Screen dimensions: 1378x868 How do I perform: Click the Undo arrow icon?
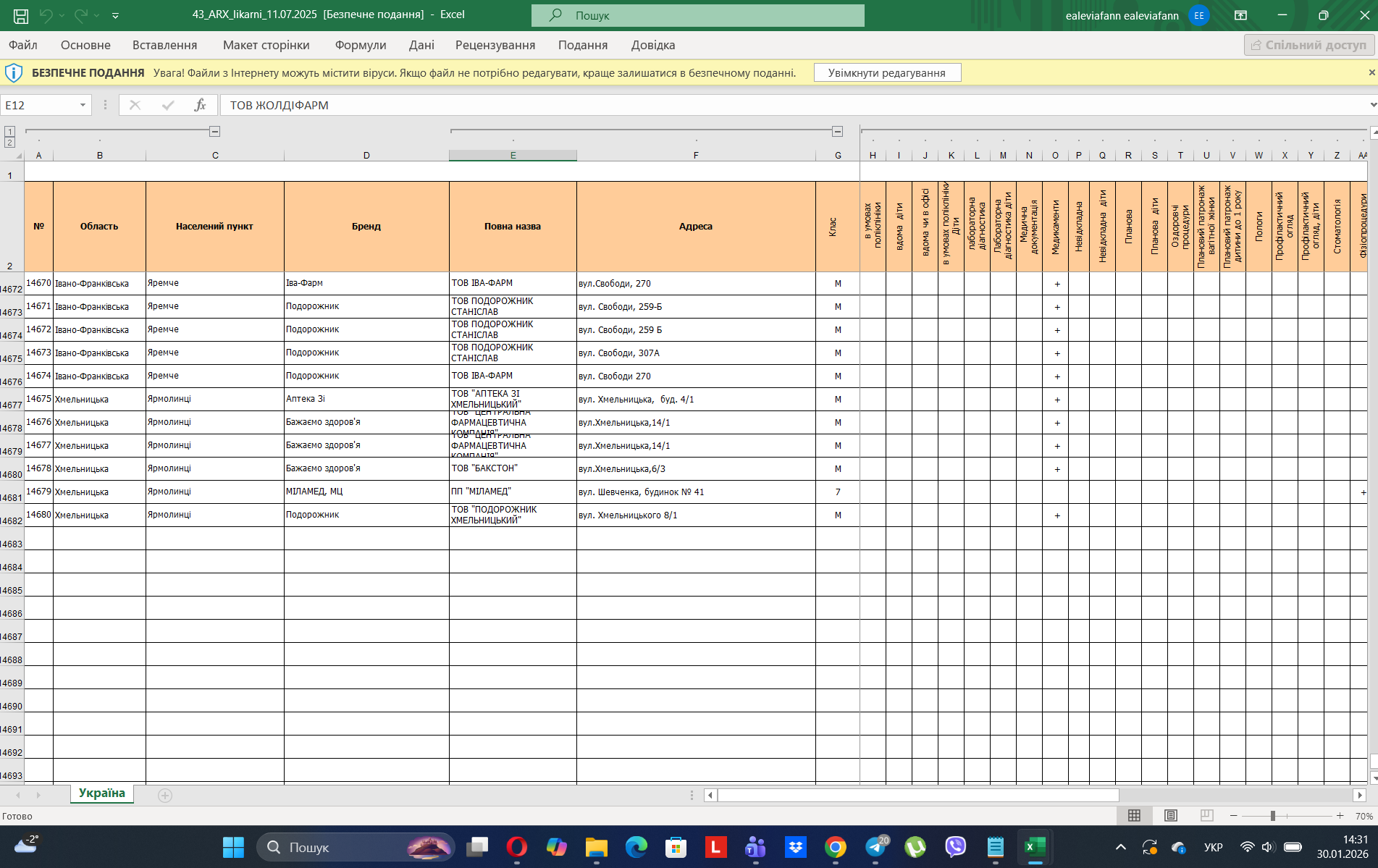pos(46,15)
